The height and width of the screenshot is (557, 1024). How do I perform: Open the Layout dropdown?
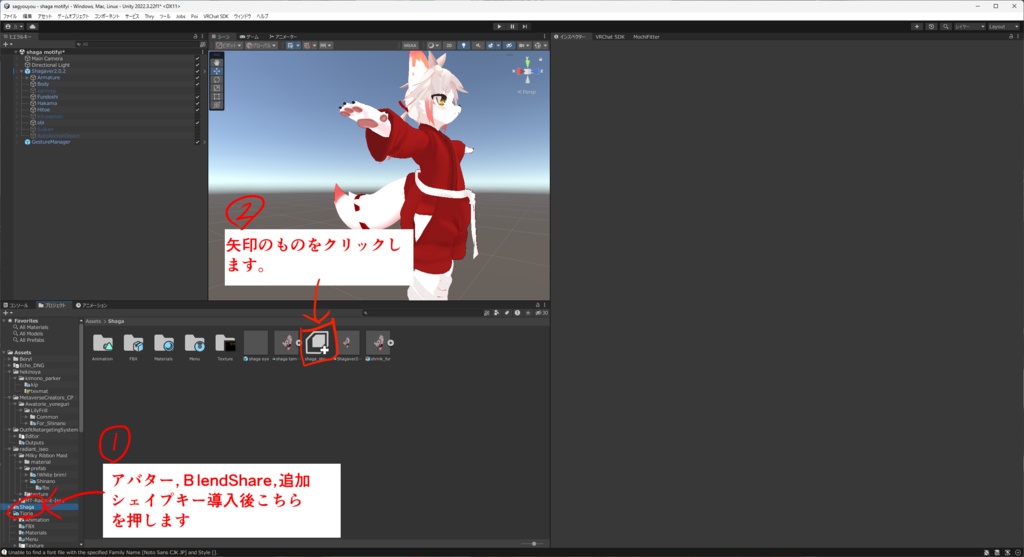[1002, 27]
